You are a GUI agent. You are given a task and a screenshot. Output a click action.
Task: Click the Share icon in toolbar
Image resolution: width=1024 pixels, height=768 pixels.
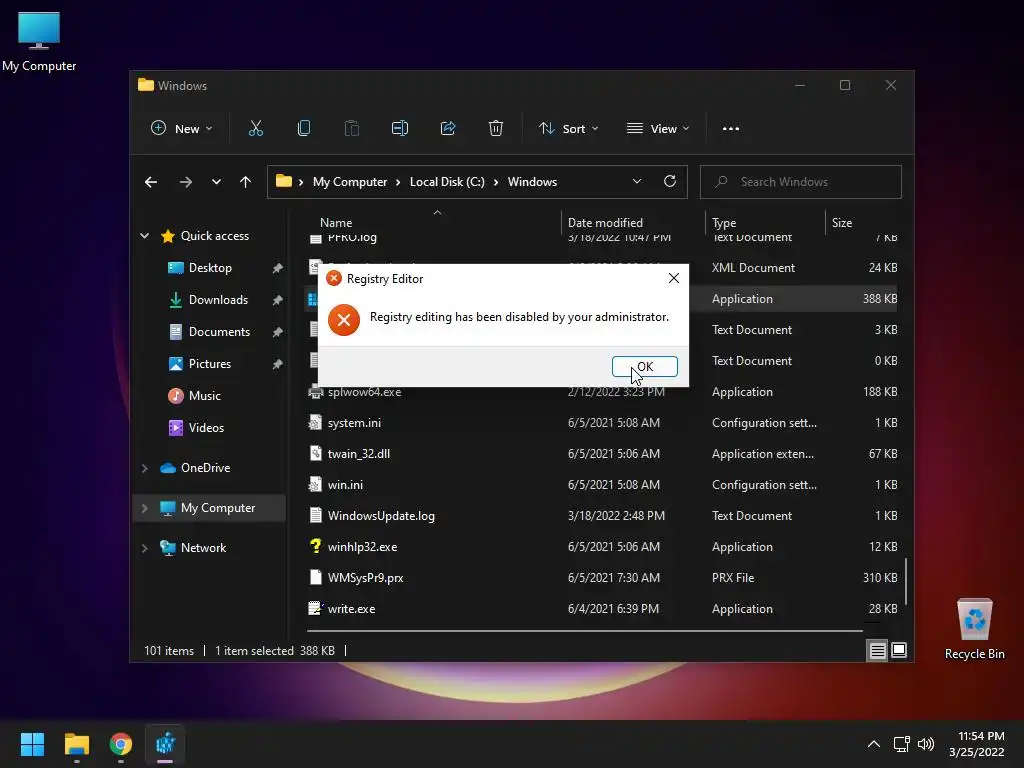[x=448, y=128]
